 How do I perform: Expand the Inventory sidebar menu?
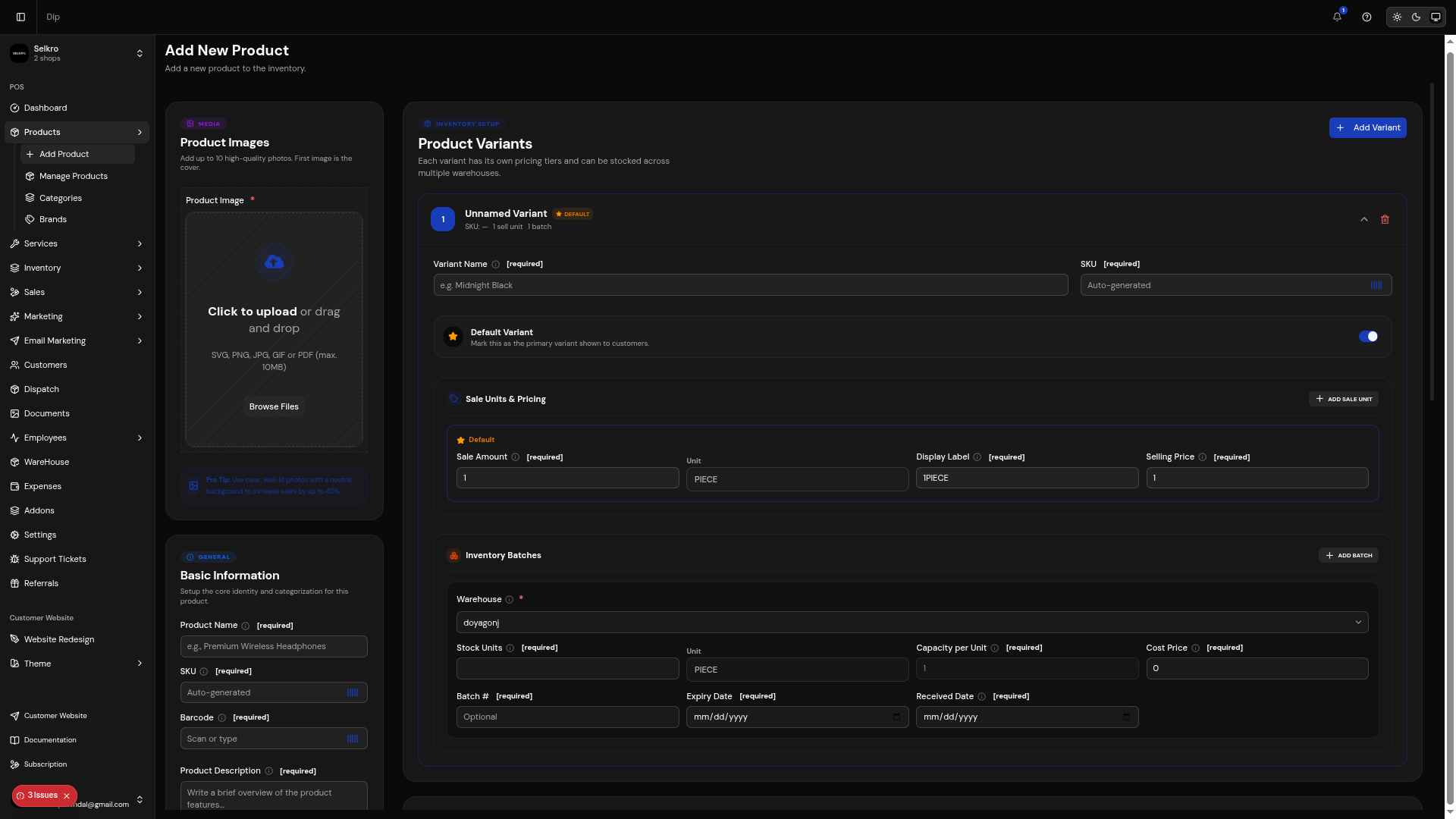[x=77, y=268]
